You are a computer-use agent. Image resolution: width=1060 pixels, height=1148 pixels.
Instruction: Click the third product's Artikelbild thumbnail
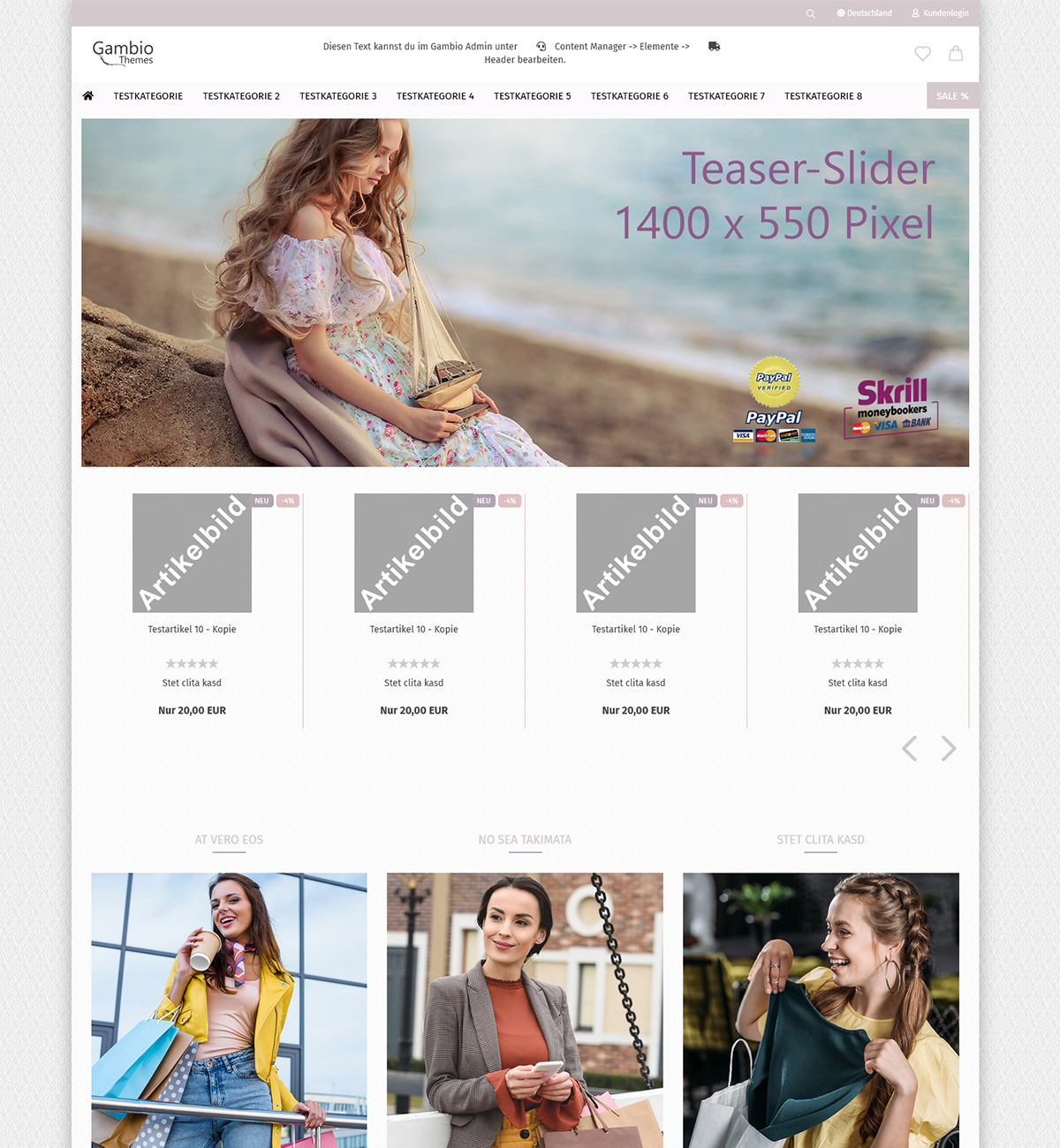coord(635,553)
